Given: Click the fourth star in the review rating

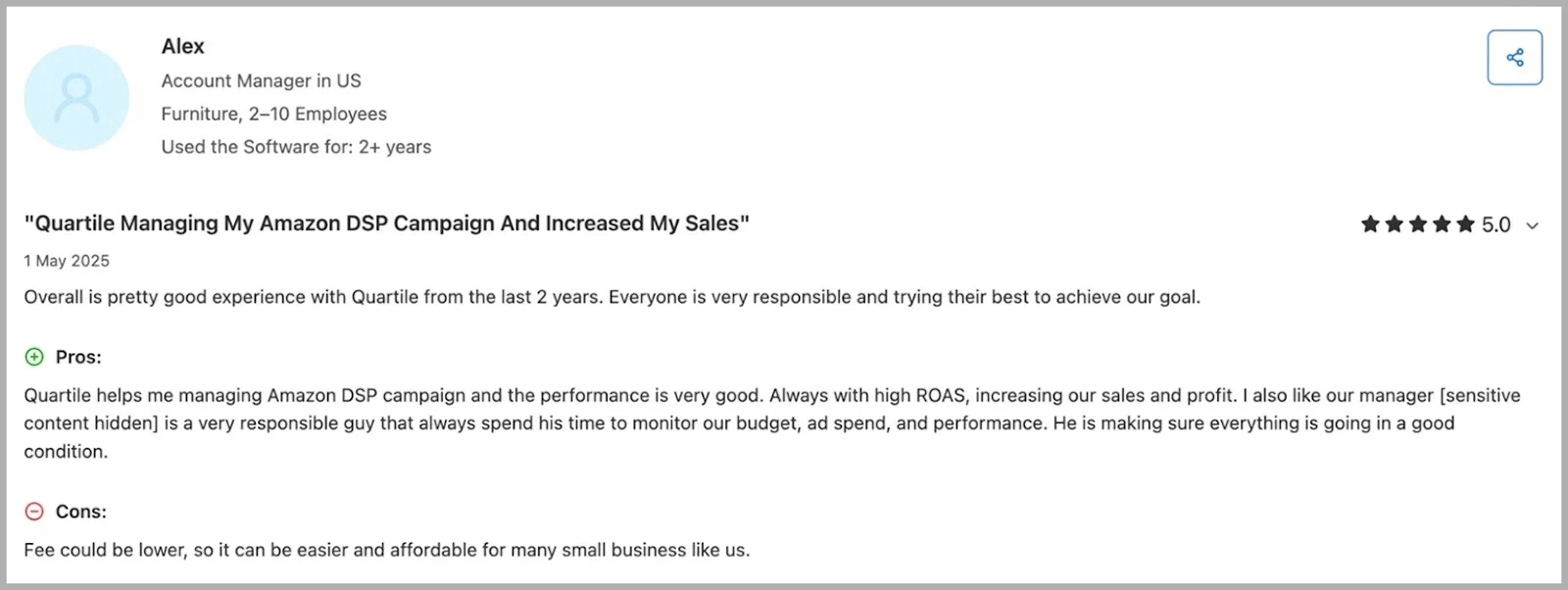Looking at the screenshot, I should tap(1442, 224).
